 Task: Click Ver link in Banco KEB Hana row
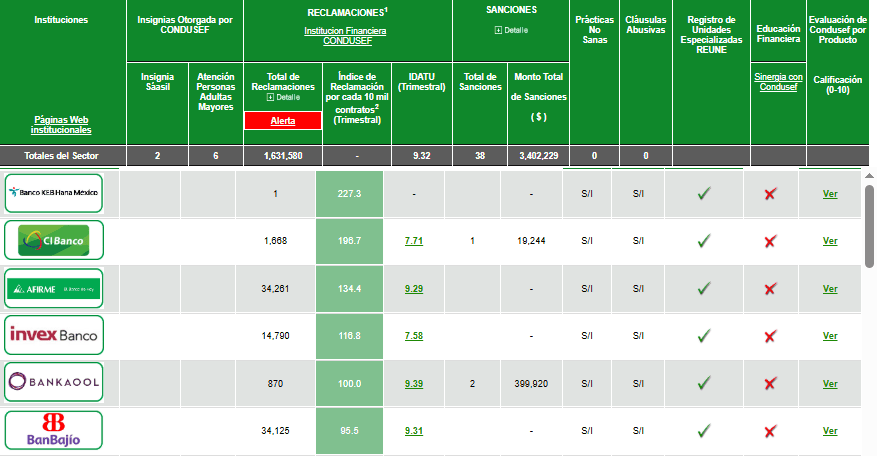(x=830, y=194)
